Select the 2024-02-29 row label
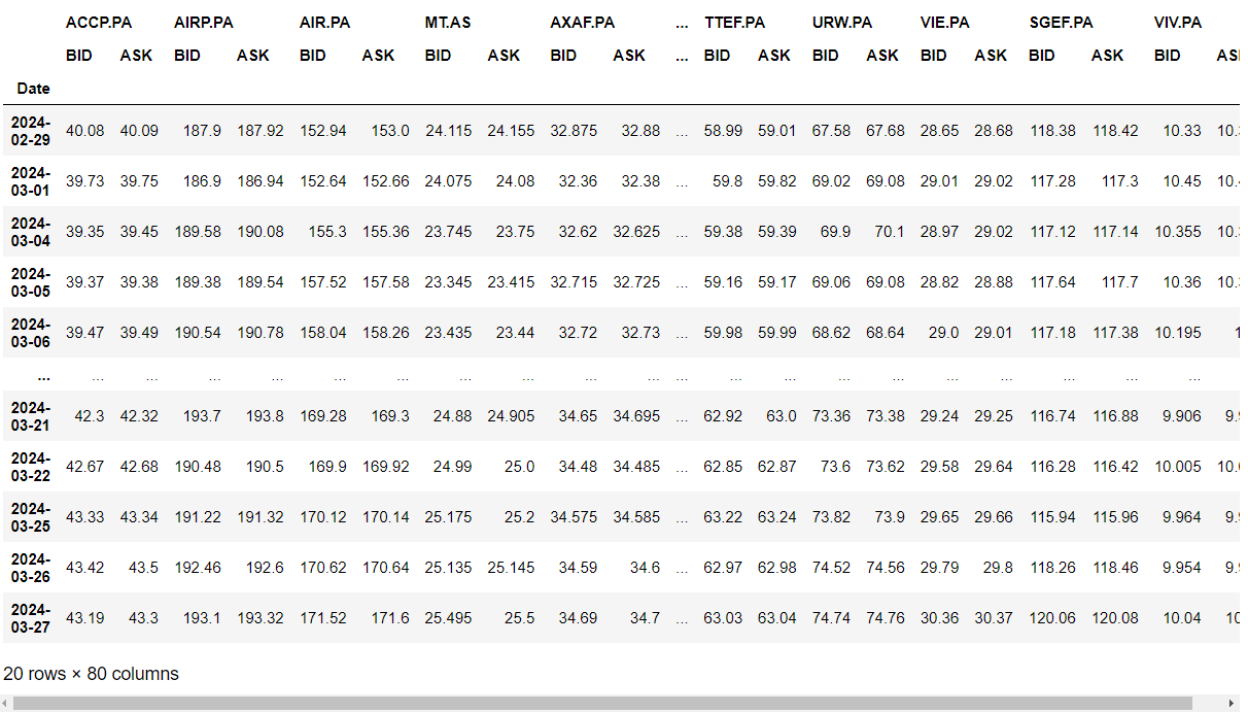Image resolution: width=1248 pixels, height=713 pixels. [x=31, y=130]
